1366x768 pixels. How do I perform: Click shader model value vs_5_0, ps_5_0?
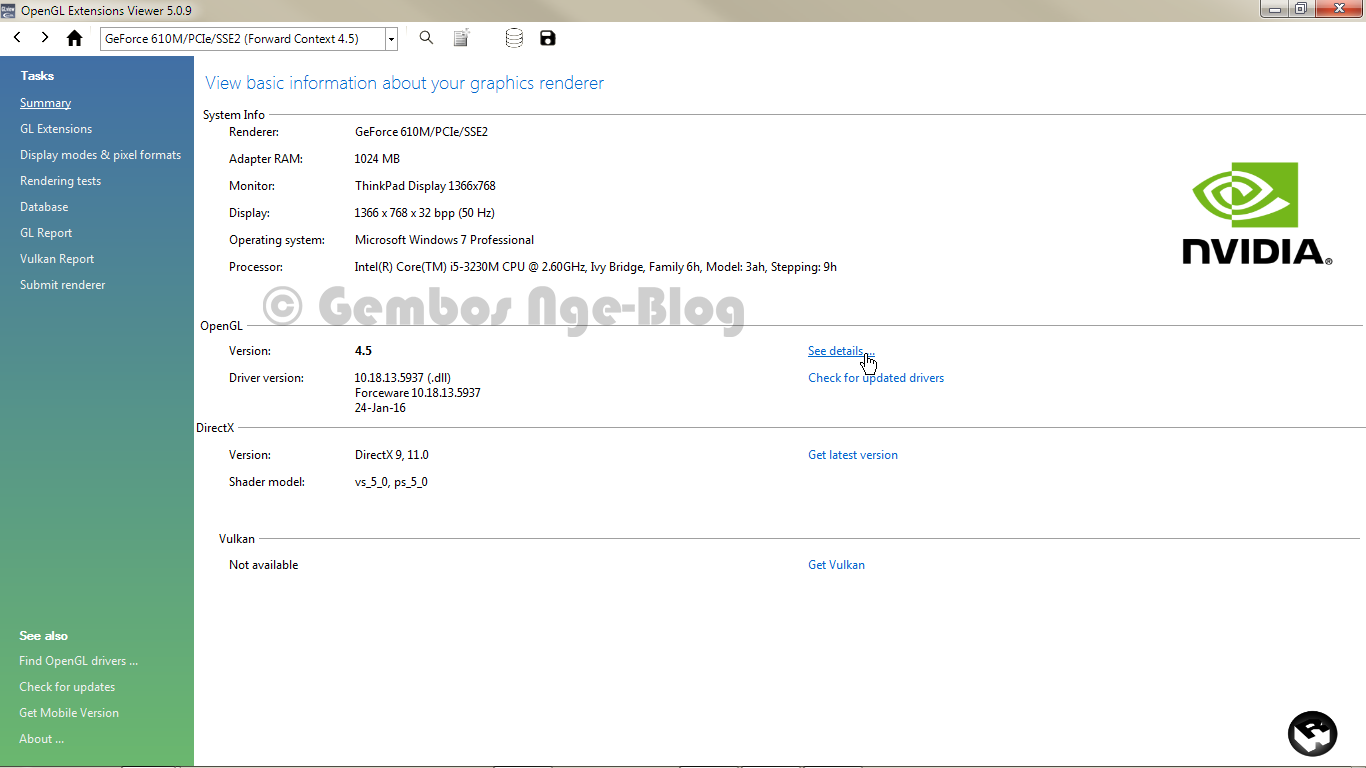click(391, 482)
